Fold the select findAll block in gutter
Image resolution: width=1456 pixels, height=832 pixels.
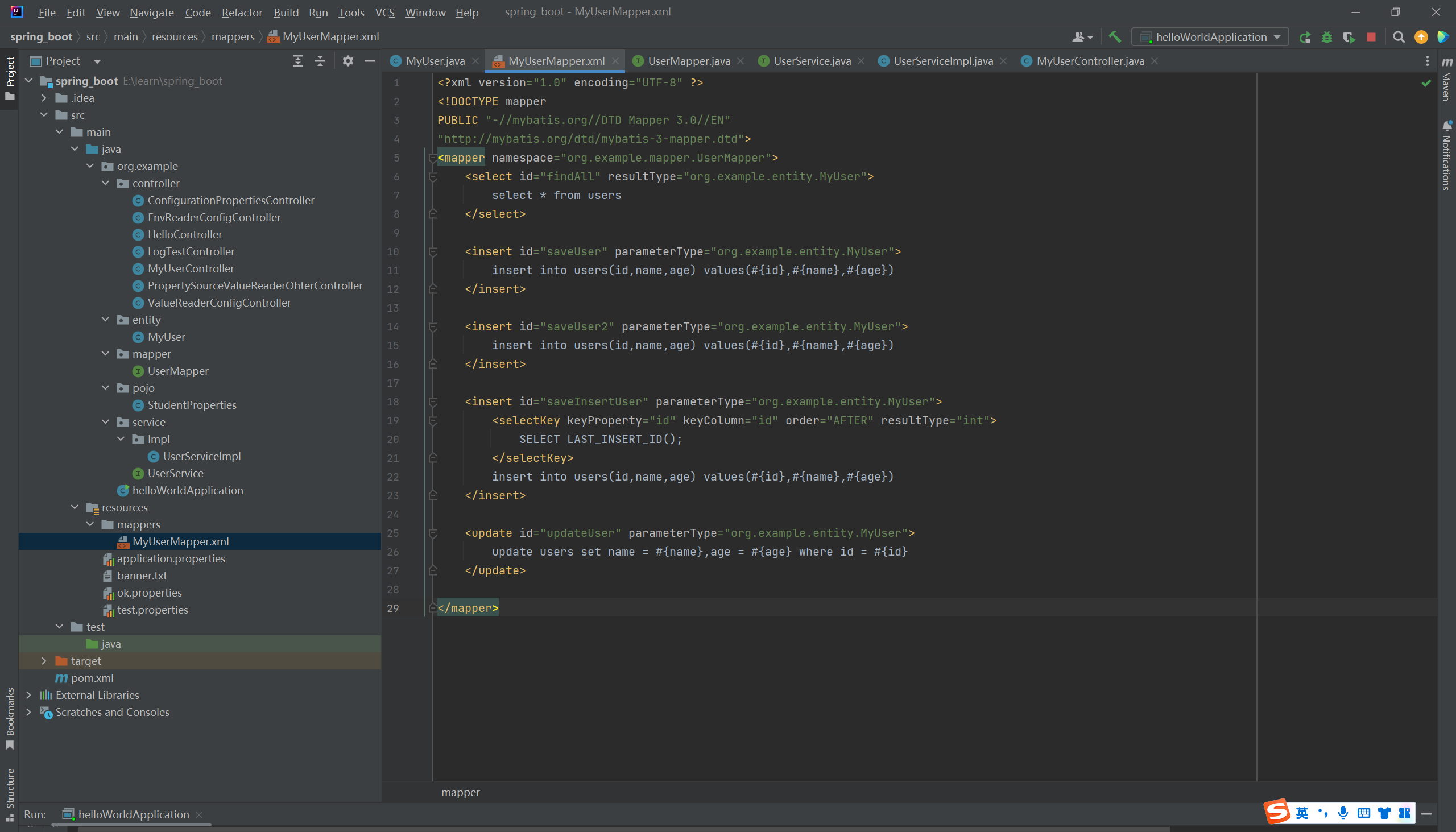coord(433,177)
